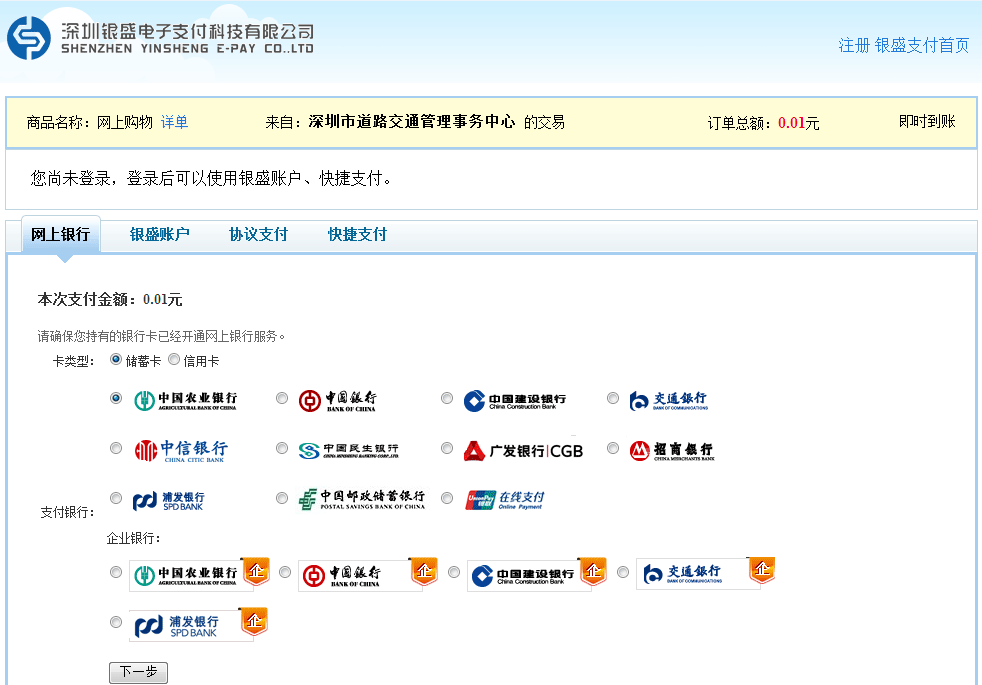Go to 银盛支付首页 homepage link
Image resolution: width=982 pixels, height=685 pixels.
coord(922,45)
